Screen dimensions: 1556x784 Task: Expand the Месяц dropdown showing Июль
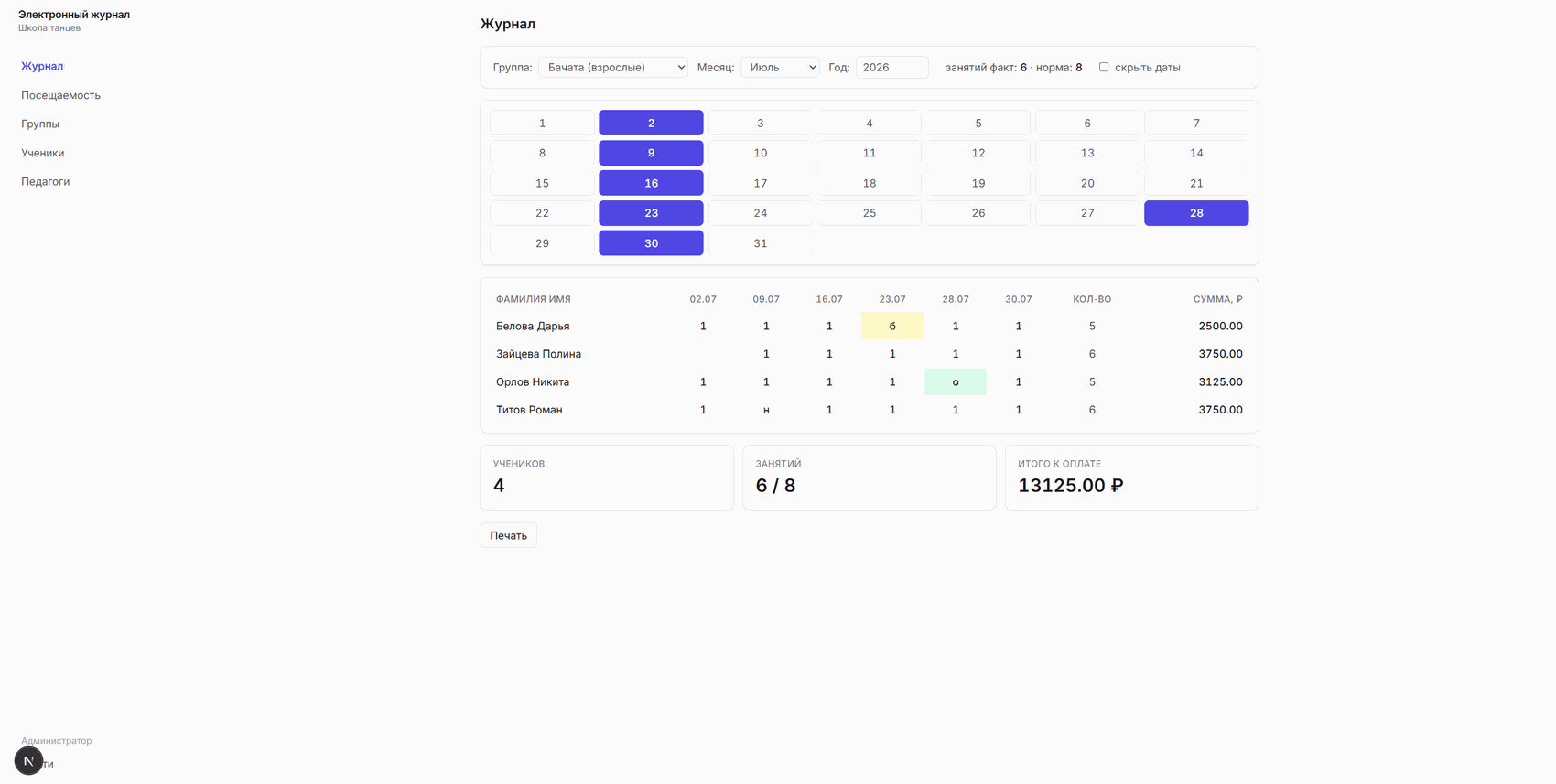pos(780,67)
